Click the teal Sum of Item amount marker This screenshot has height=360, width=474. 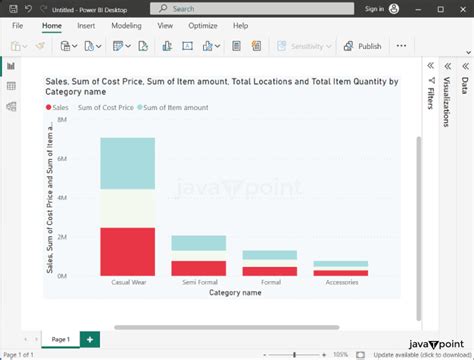pos(140,107)
